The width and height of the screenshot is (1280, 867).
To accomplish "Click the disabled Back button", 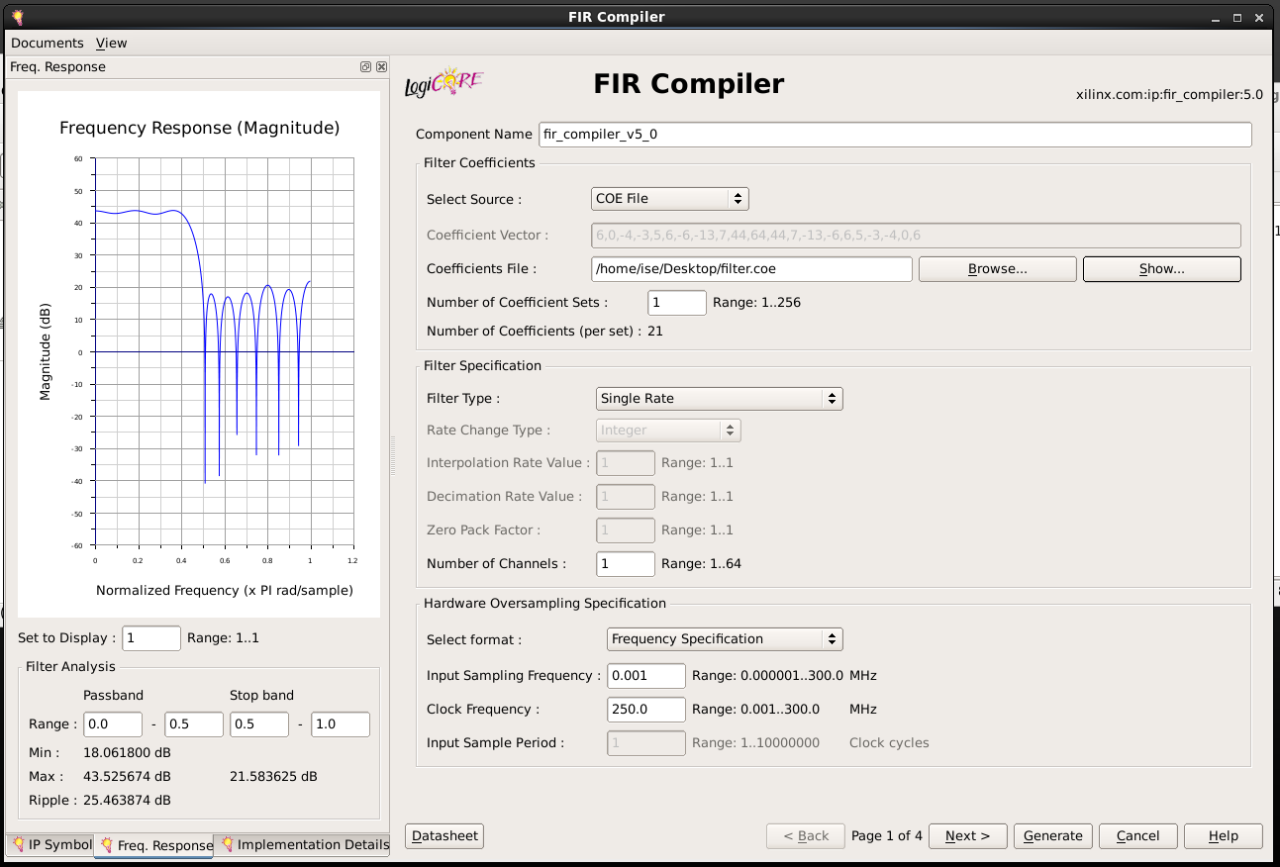I will click(805, 836).
